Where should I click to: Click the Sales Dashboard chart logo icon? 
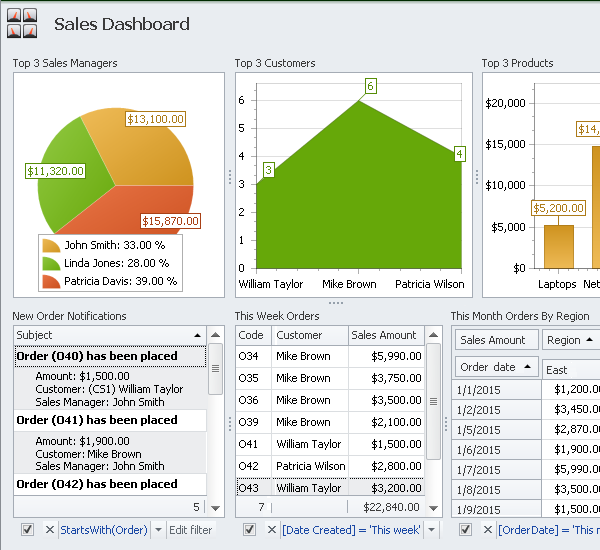(22, 23)
